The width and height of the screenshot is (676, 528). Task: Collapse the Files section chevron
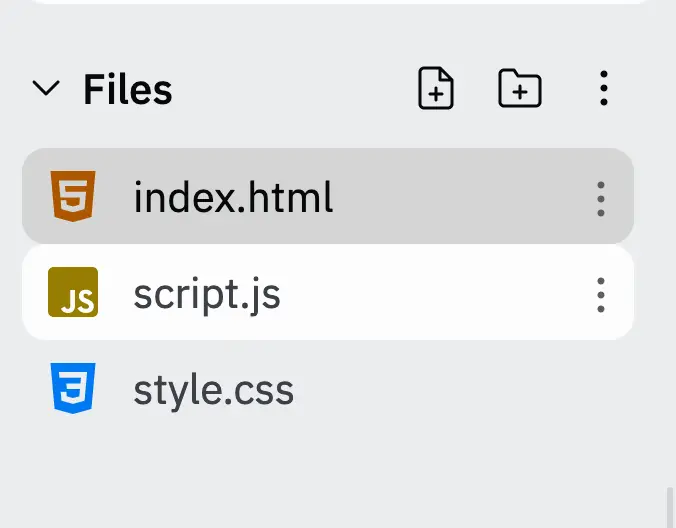(x=46, y=88)
